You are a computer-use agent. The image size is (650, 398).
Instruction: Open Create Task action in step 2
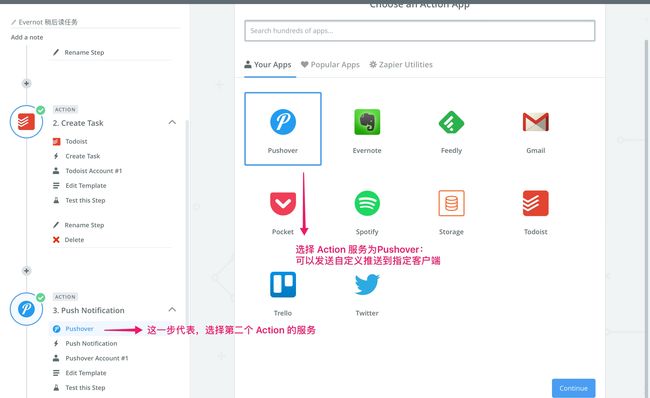[82, 156]
